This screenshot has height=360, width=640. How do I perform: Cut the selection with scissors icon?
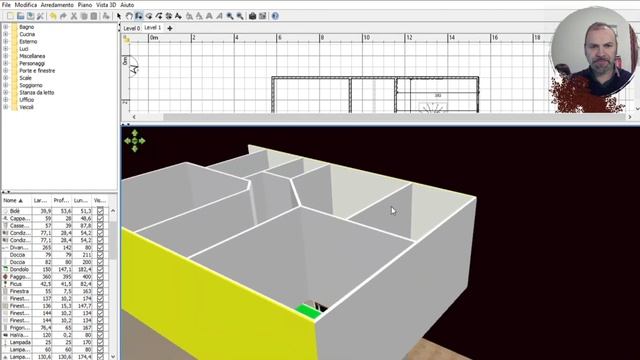(x=74, y=16)
